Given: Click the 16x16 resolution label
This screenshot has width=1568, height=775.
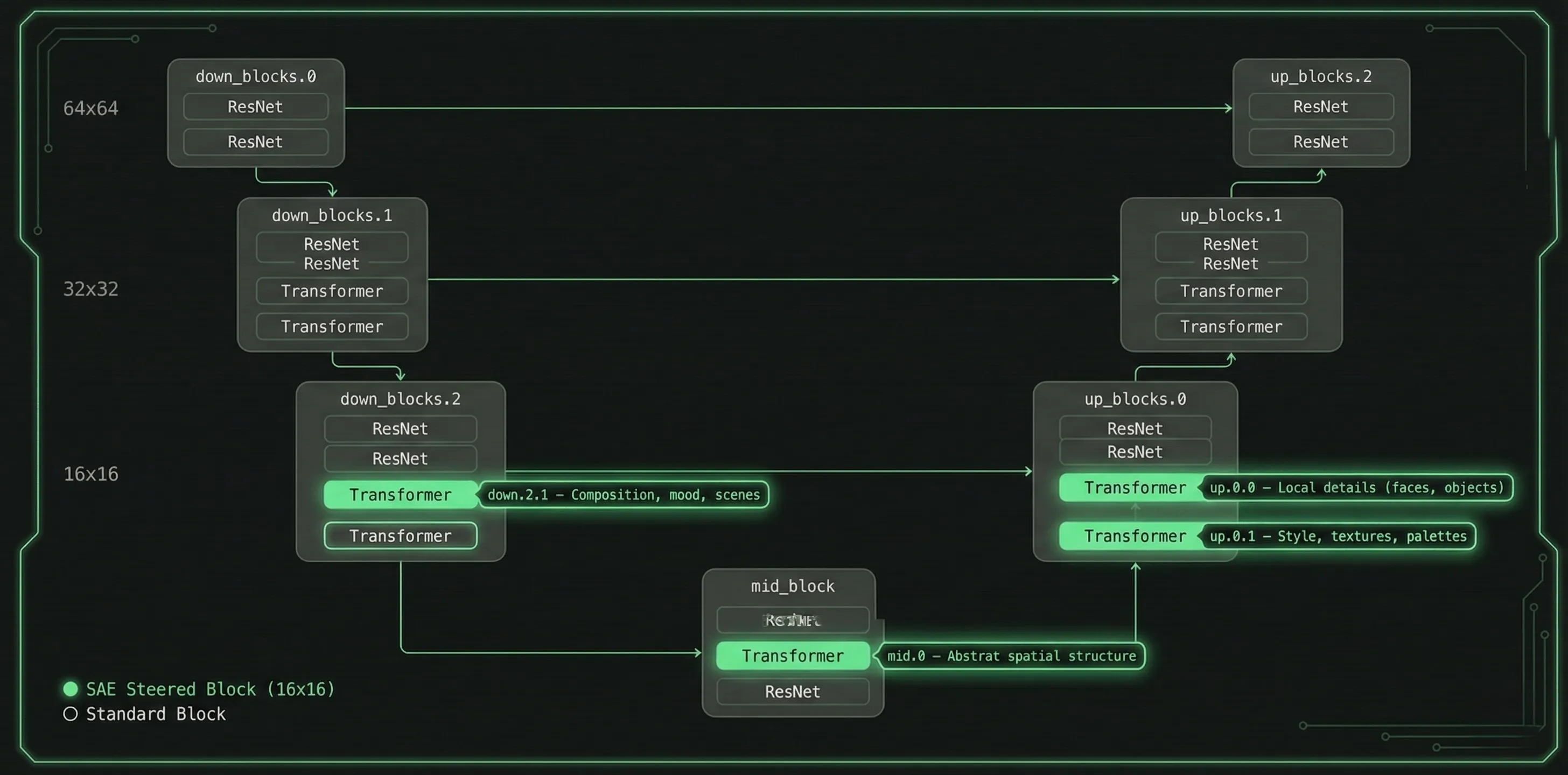Looking at the screenshot, I should pyautogui.click(x=90, y=474).
